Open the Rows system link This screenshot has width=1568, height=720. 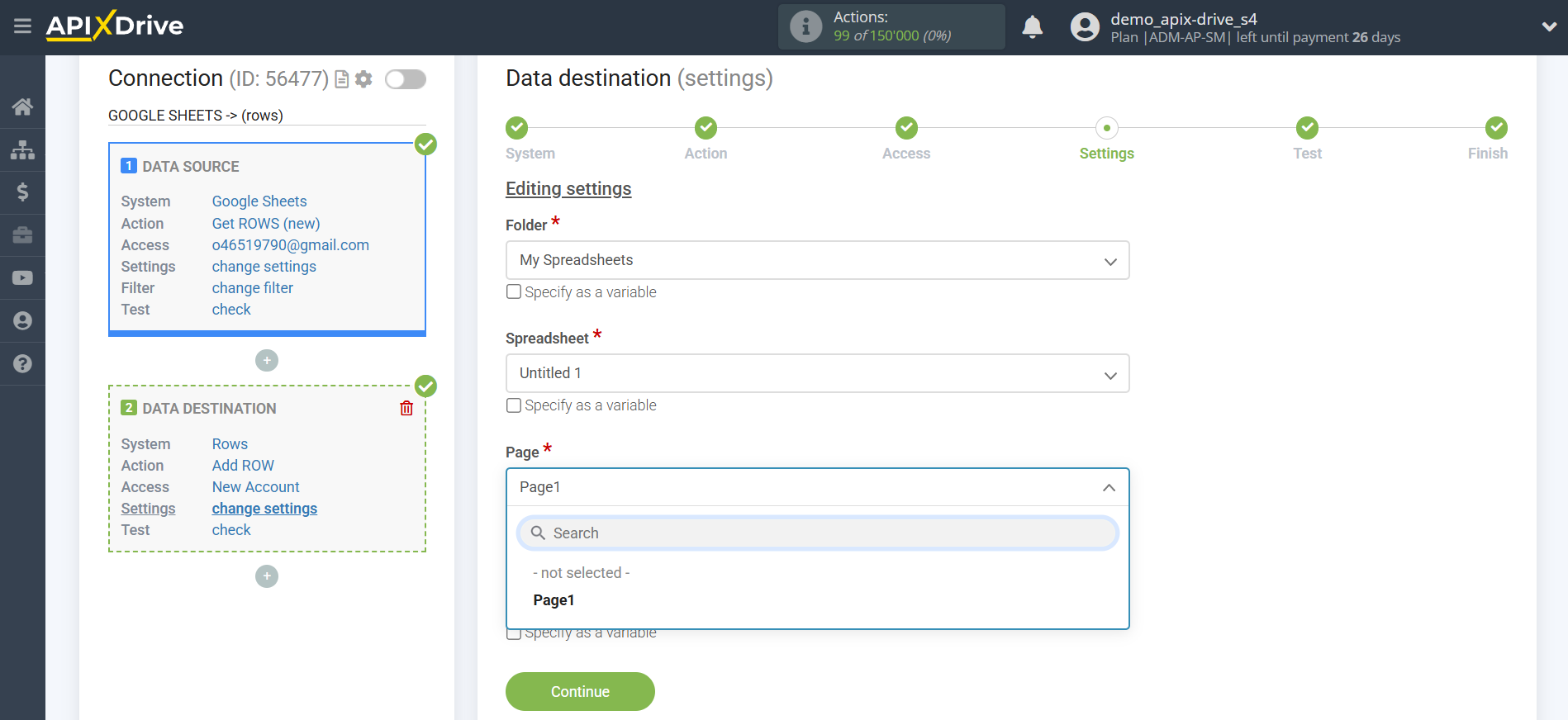point(230,444)
